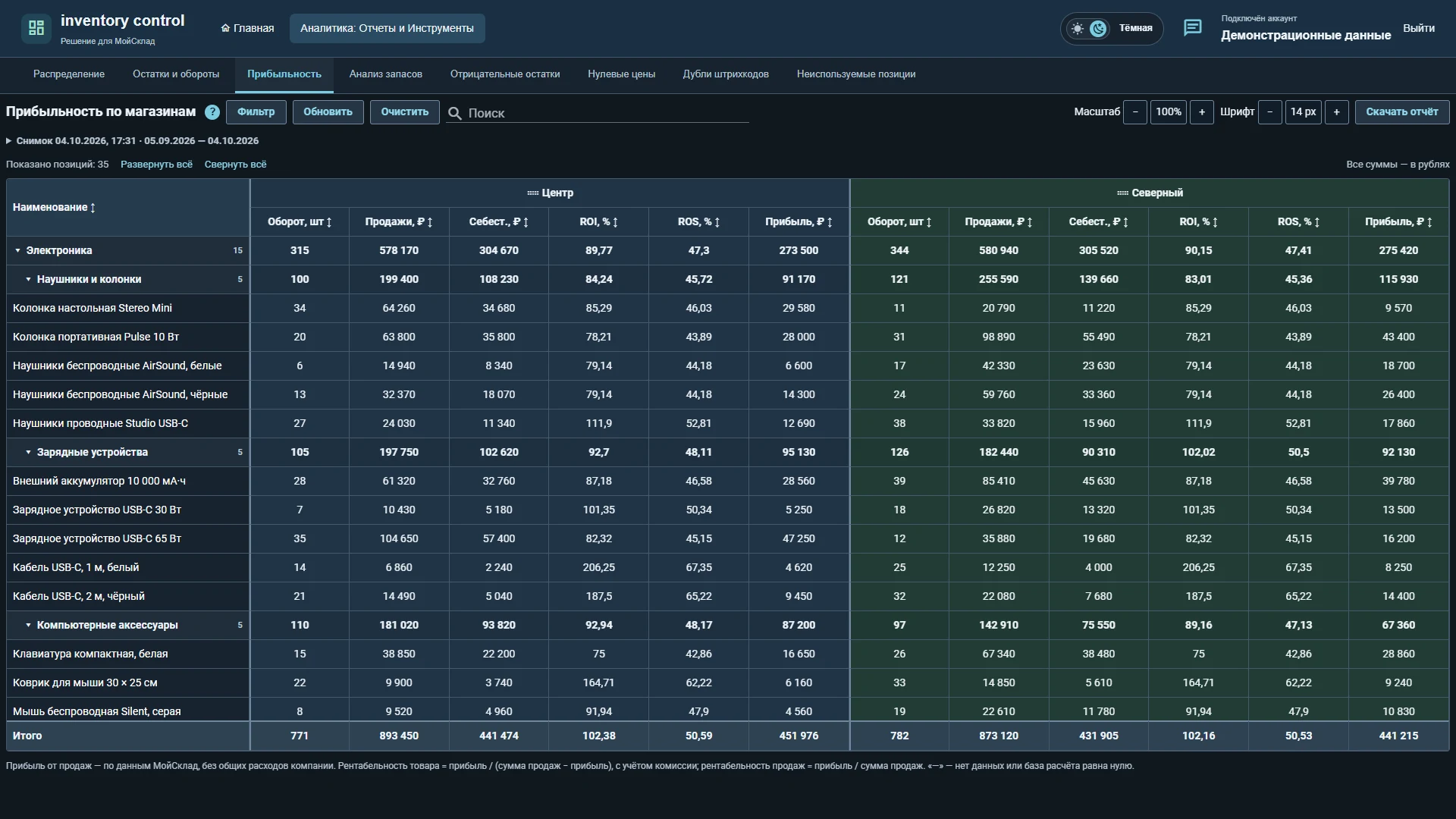Click Выйти to log out
This screenshot has width=1456, height=819.
pyautogui.click(x=1418, y=28)
